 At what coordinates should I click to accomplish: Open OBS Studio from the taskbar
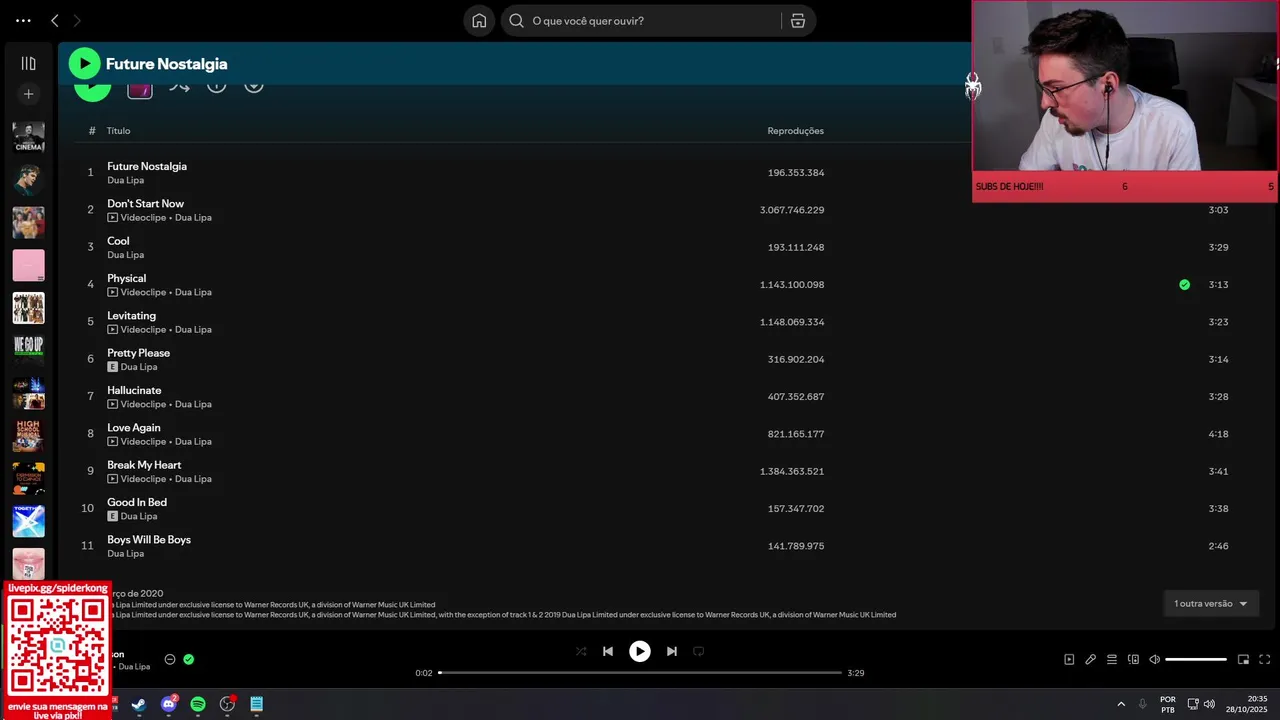(227, 704)
